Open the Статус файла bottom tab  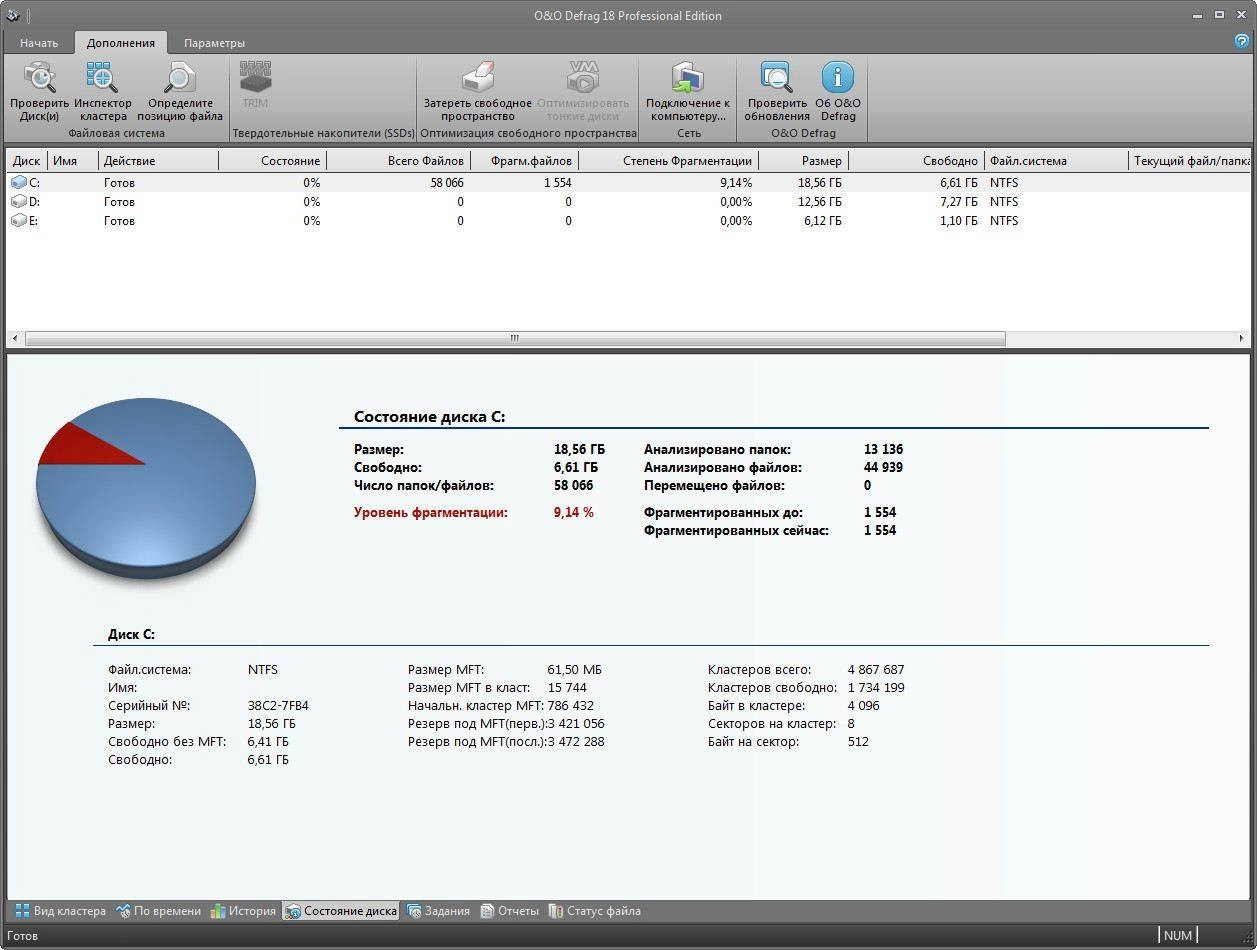coord(594,911)
